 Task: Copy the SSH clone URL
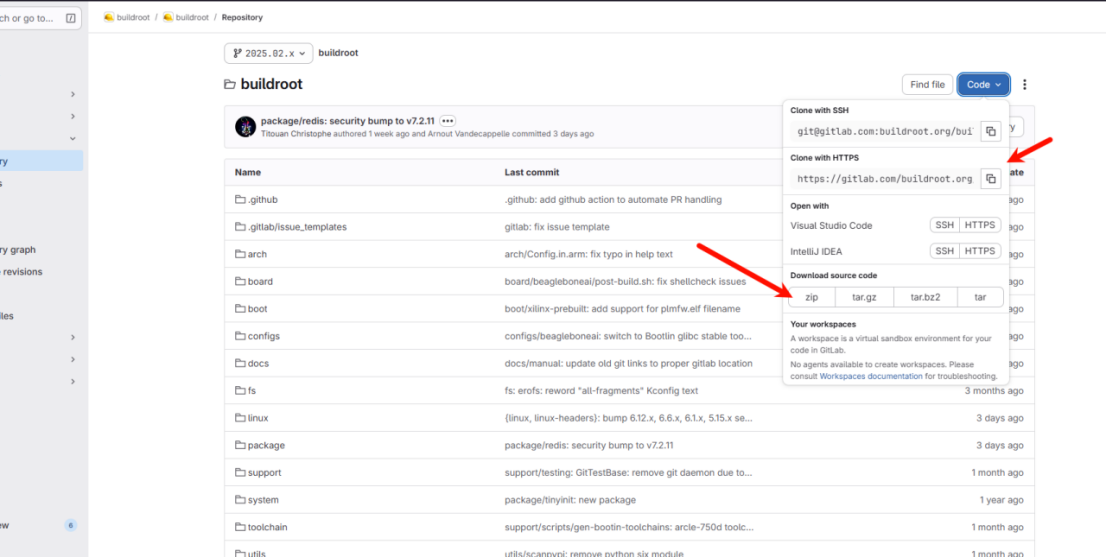point(991,131)
